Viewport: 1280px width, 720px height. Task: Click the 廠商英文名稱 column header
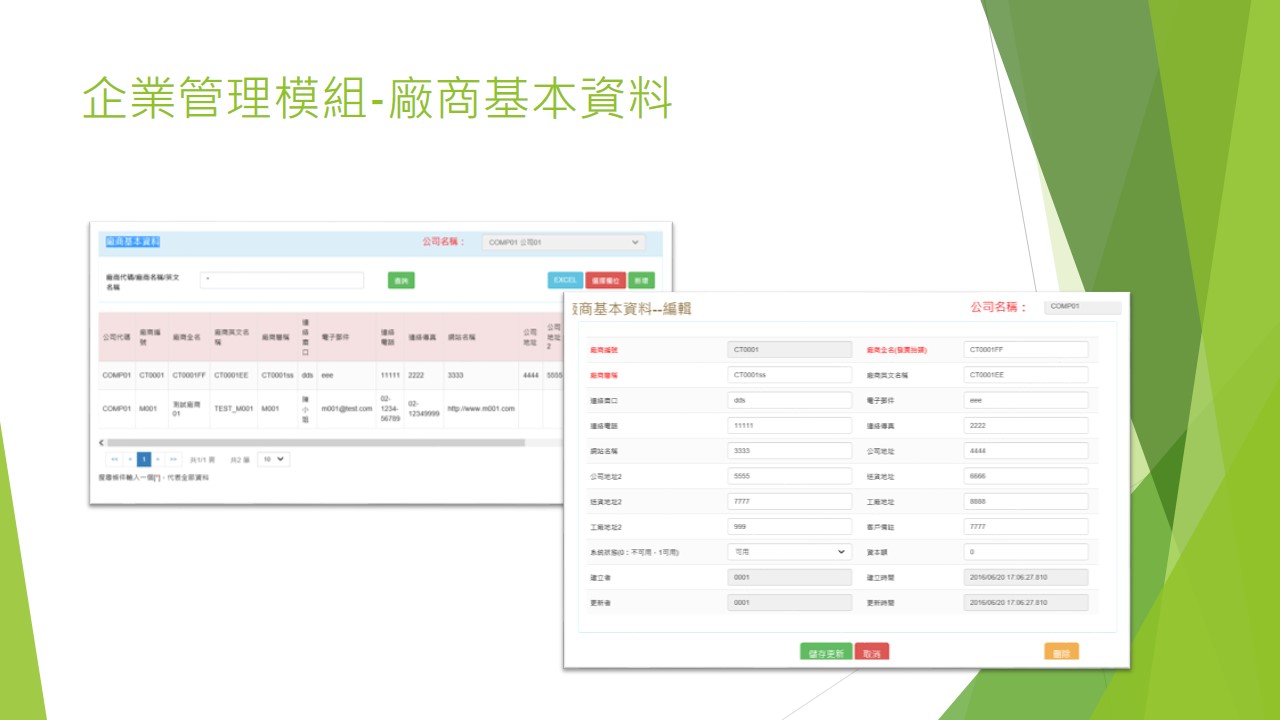click(x=233, y=338)
